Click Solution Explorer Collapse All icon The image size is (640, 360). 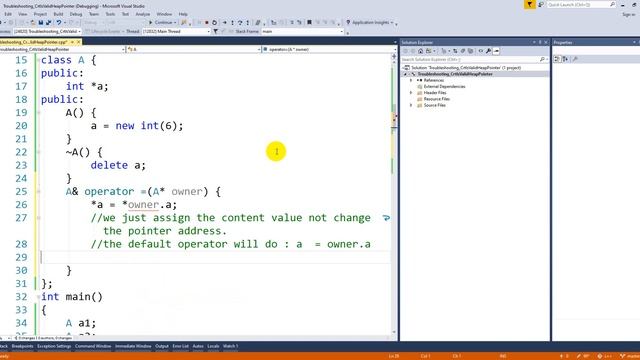point(463,51)
